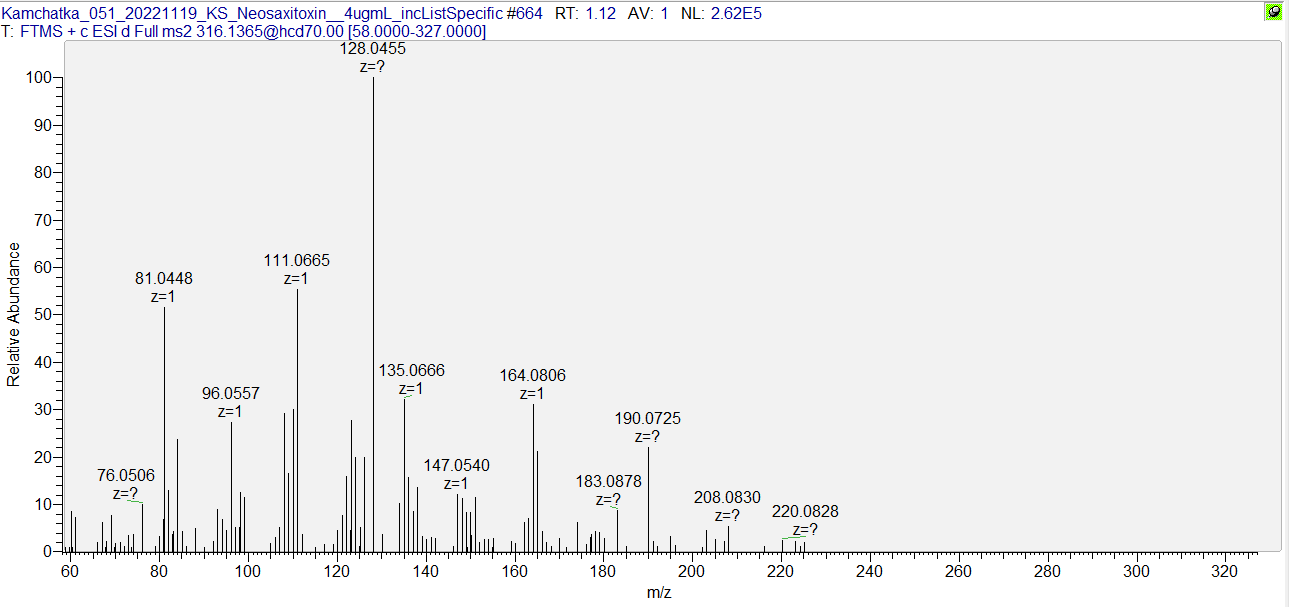
Task: Click the m/z x-axis title
Action: 659,593
